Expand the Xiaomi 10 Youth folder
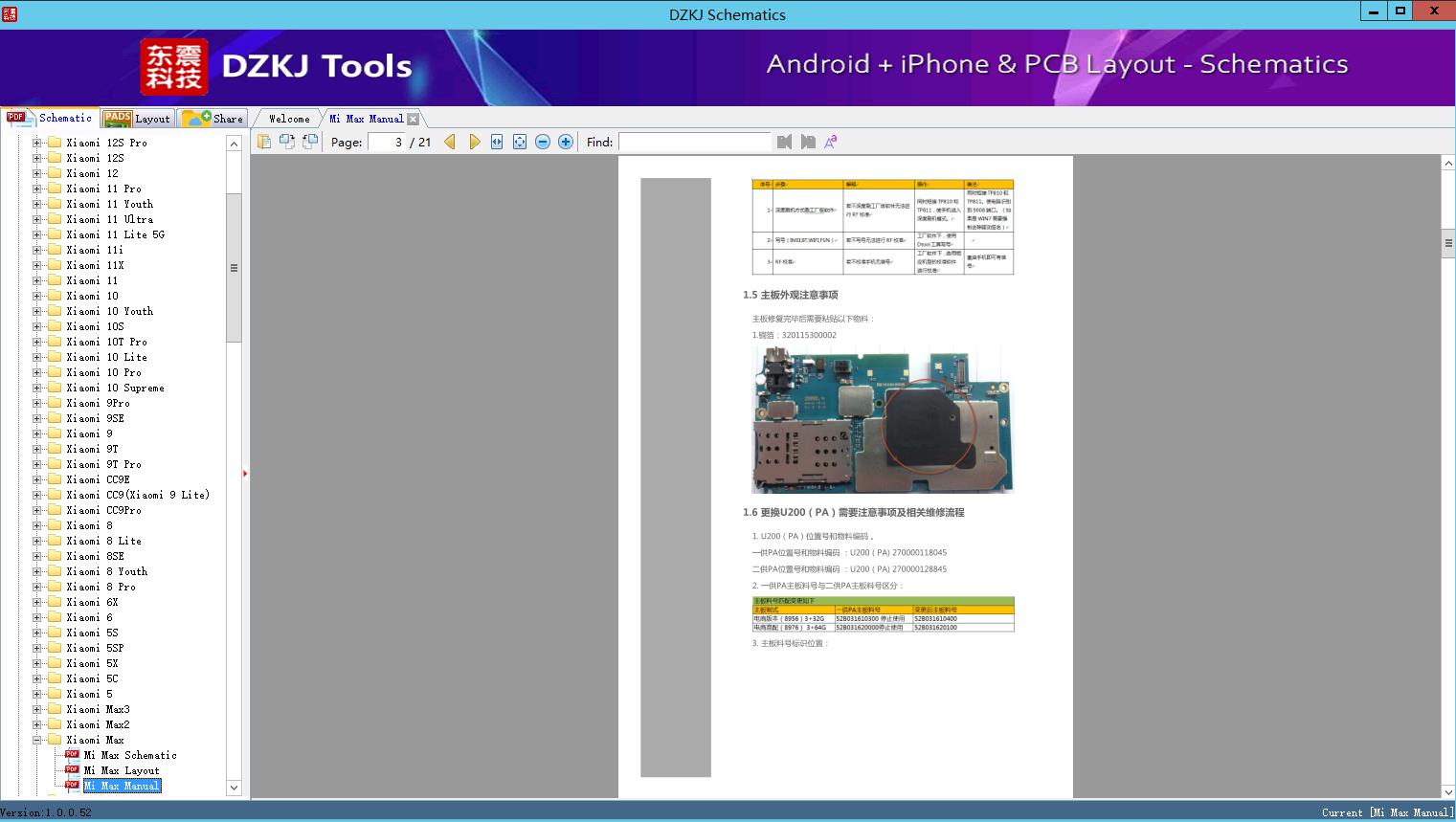The width and height of the screenshot is (1456, 822). 37,311
